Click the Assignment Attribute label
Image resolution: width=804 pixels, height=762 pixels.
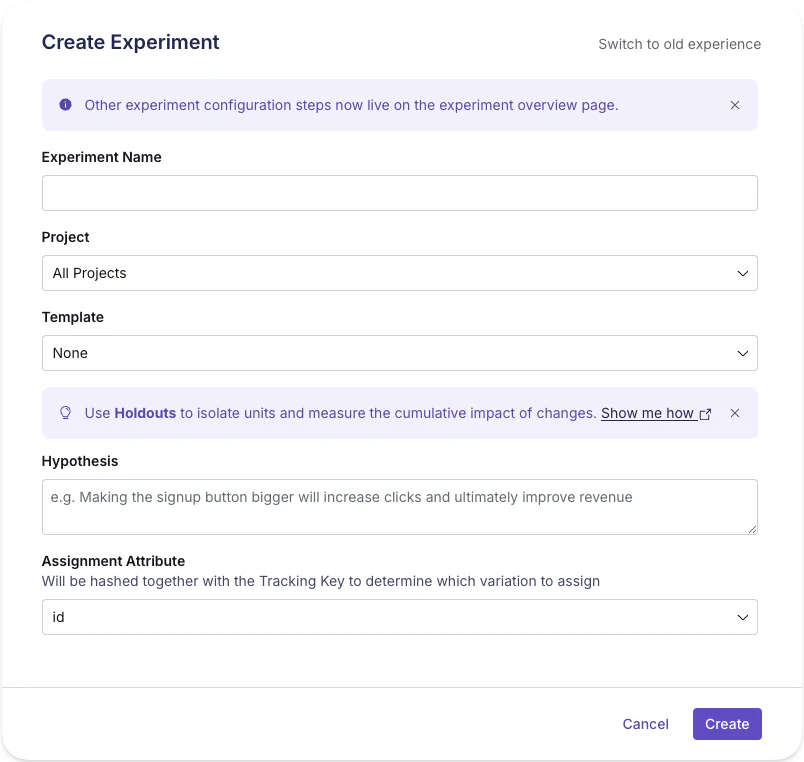pyautogui.click(x=113, y=562)
